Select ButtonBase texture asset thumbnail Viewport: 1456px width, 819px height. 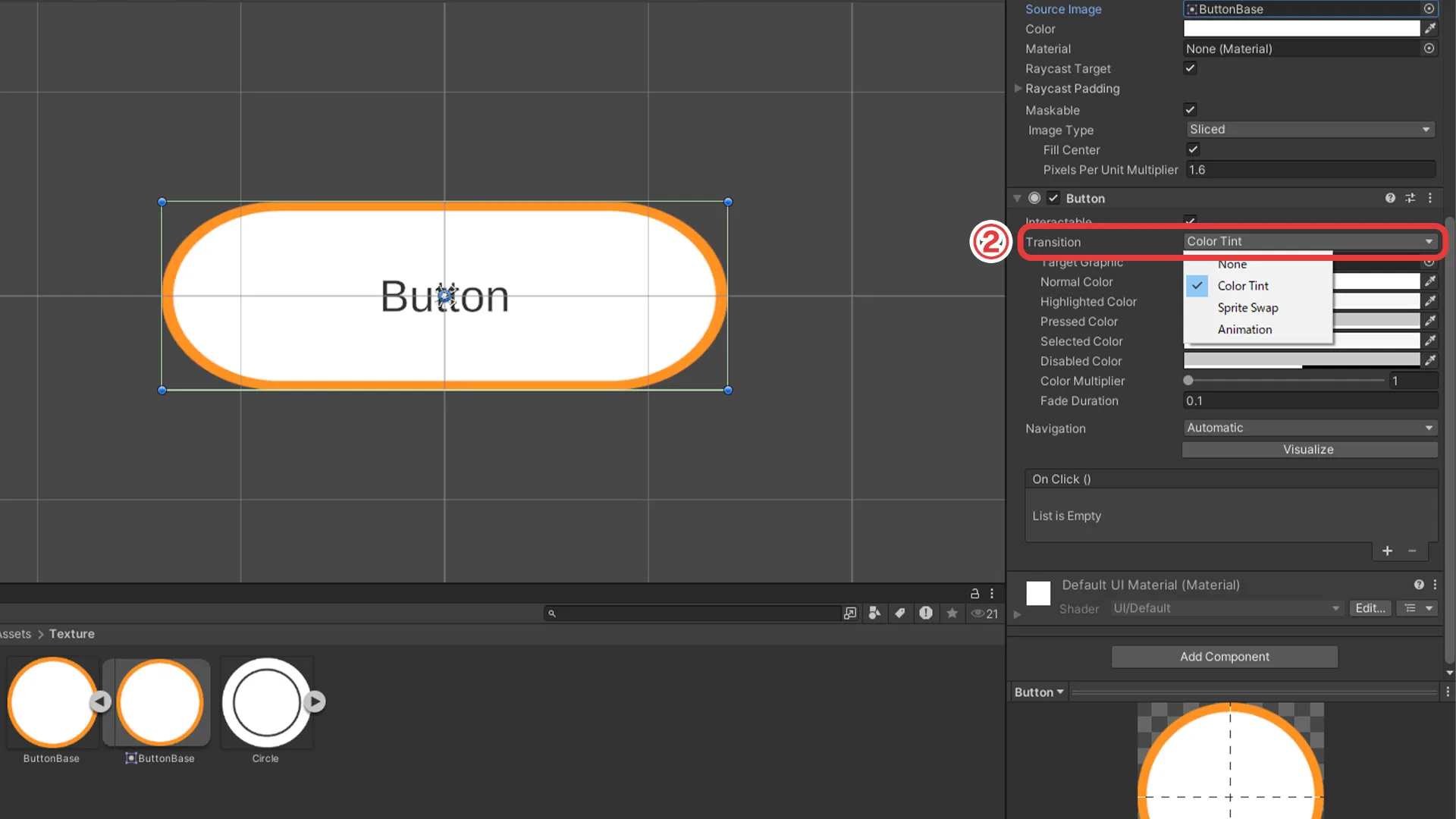click(52, 702)
